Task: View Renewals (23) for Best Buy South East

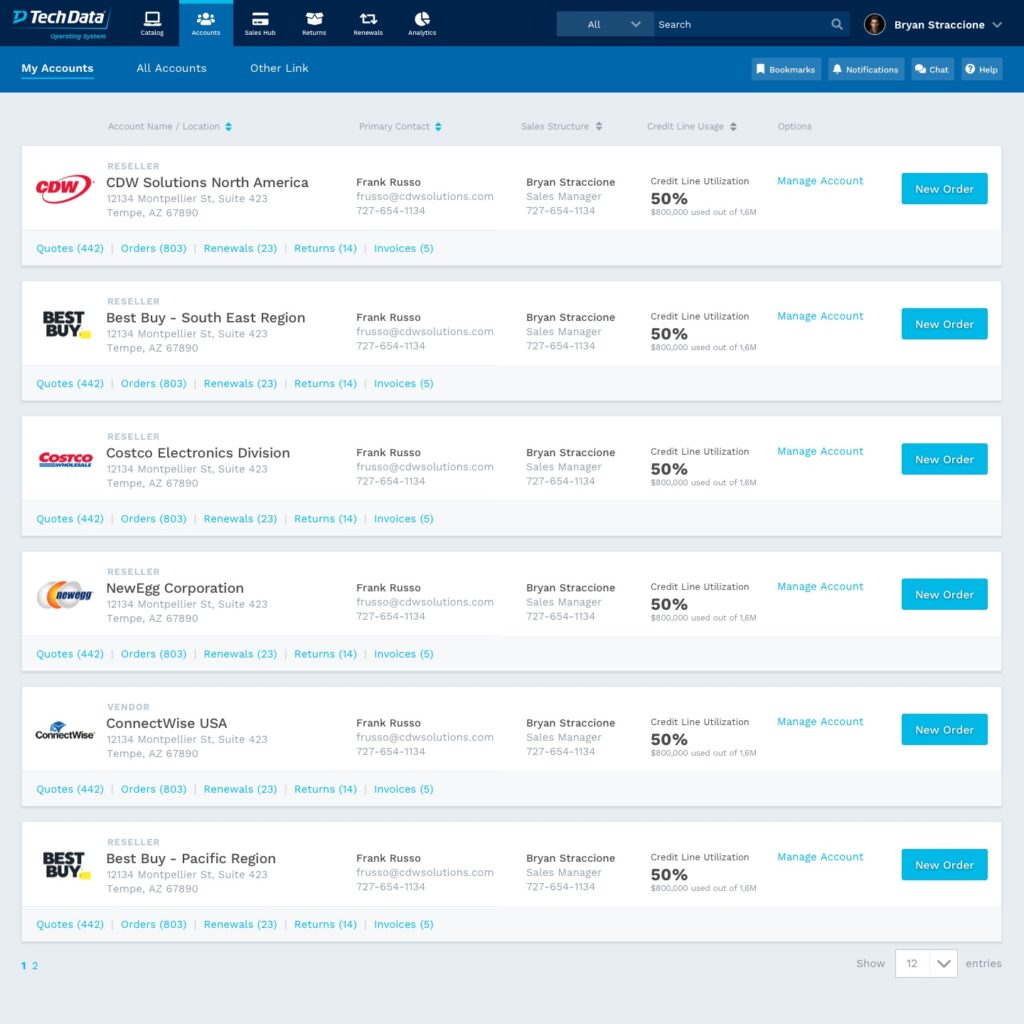Action: 240,383
